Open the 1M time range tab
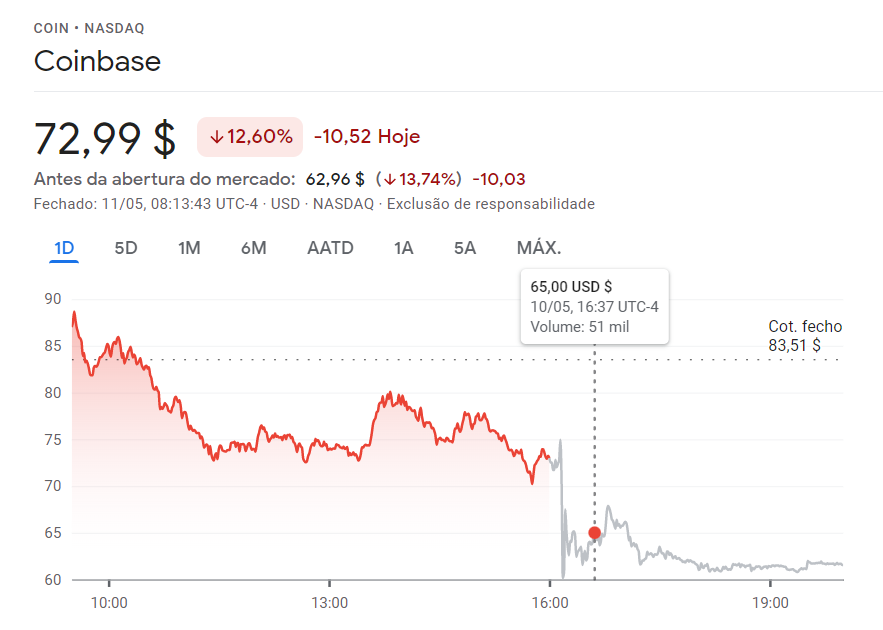This screenshot has height=630, width=883. point(189,248)
